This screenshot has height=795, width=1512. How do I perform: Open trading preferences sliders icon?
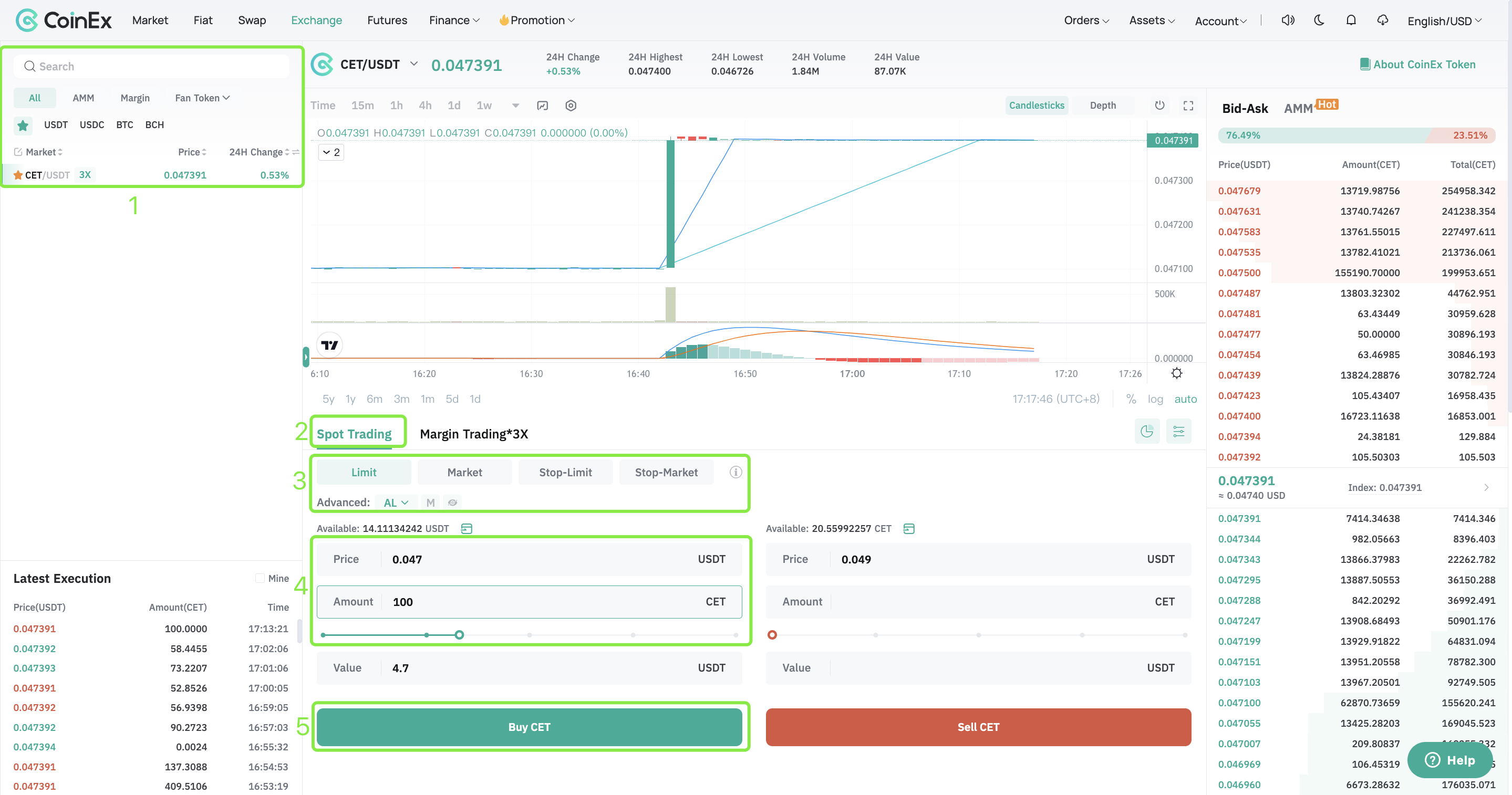coord(1178,432)
